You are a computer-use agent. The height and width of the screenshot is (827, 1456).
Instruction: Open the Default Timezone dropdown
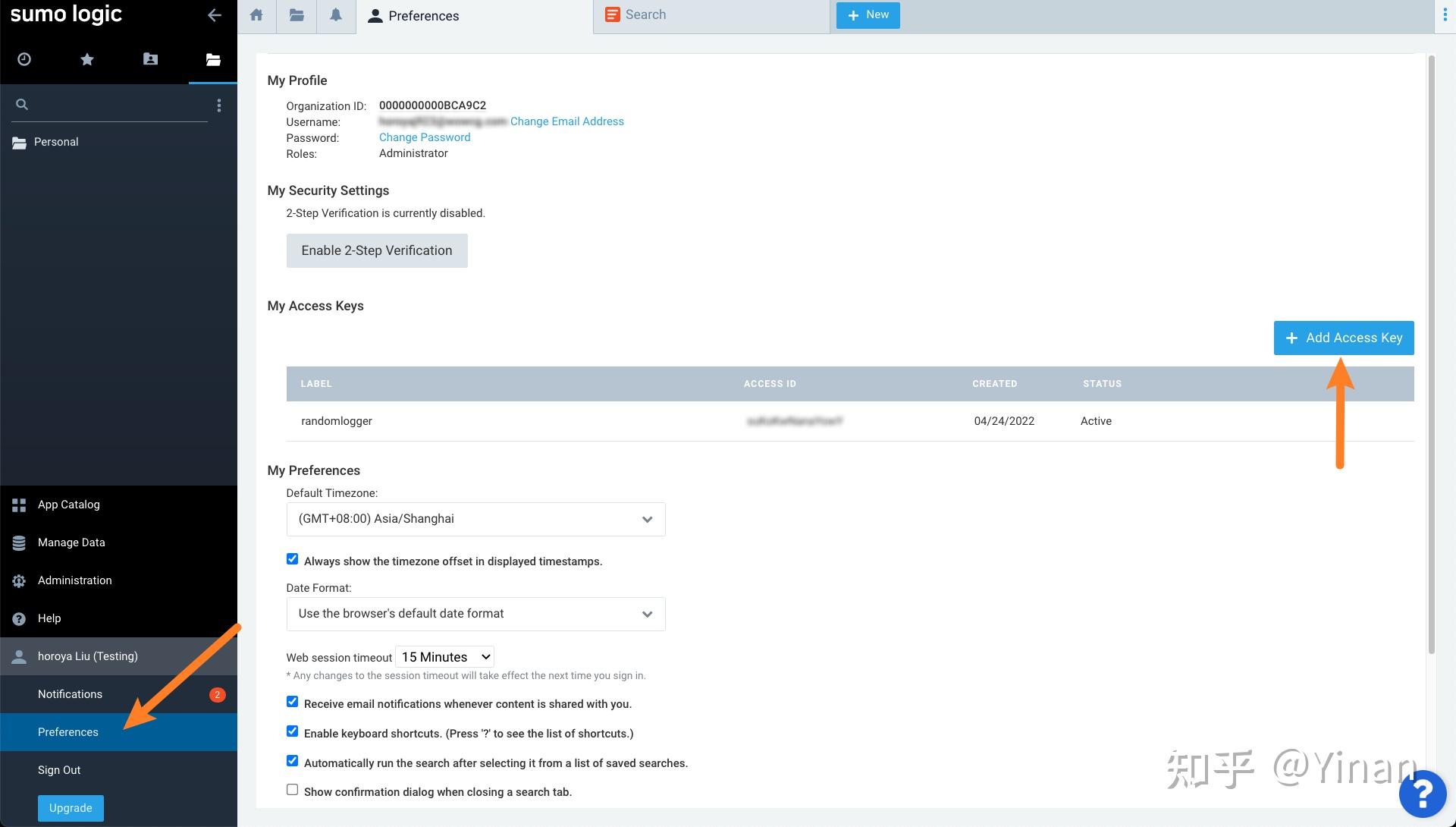click(x=475, y=519)
